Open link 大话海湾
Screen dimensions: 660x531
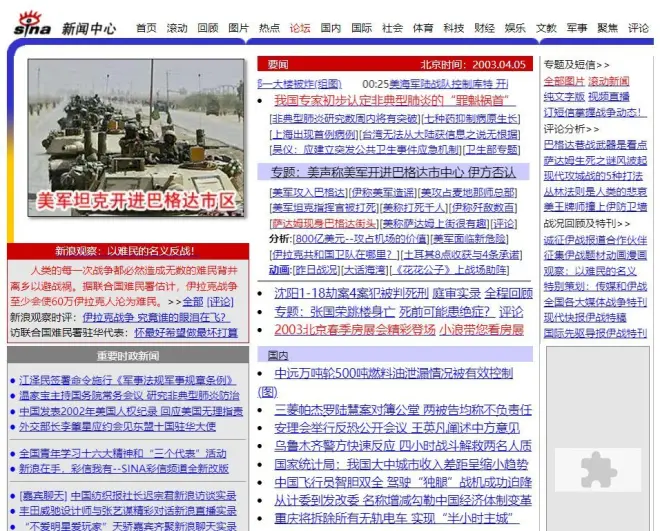coord(365,270)
